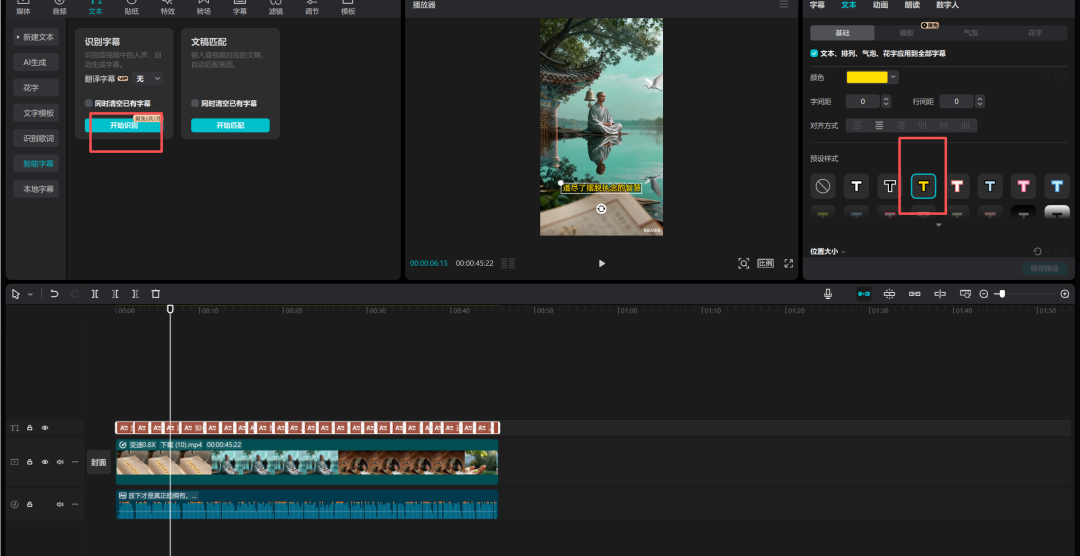
Task: Open fullscreen preview
Action: [x=789, y=263]
